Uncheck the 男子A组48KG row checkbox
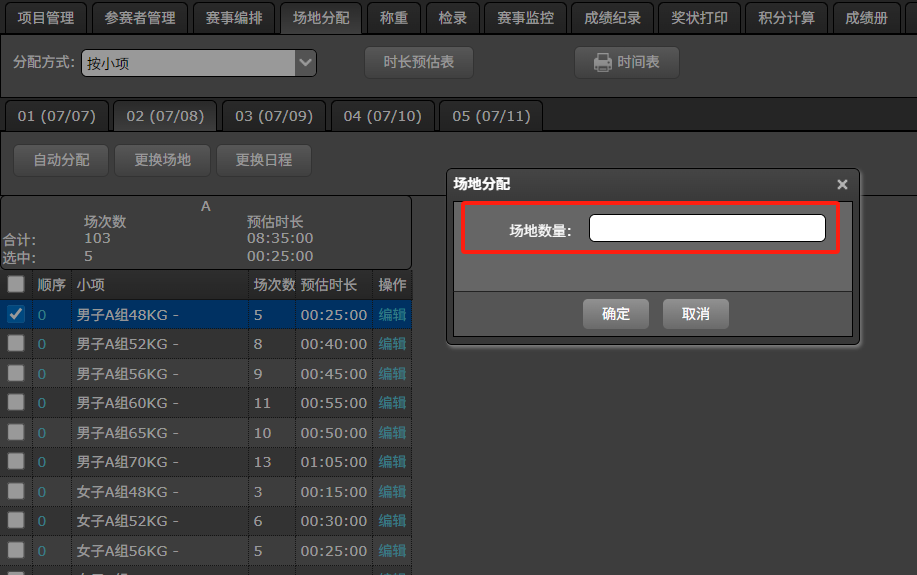Screen dimensions: 917x575 pos(16,314)
